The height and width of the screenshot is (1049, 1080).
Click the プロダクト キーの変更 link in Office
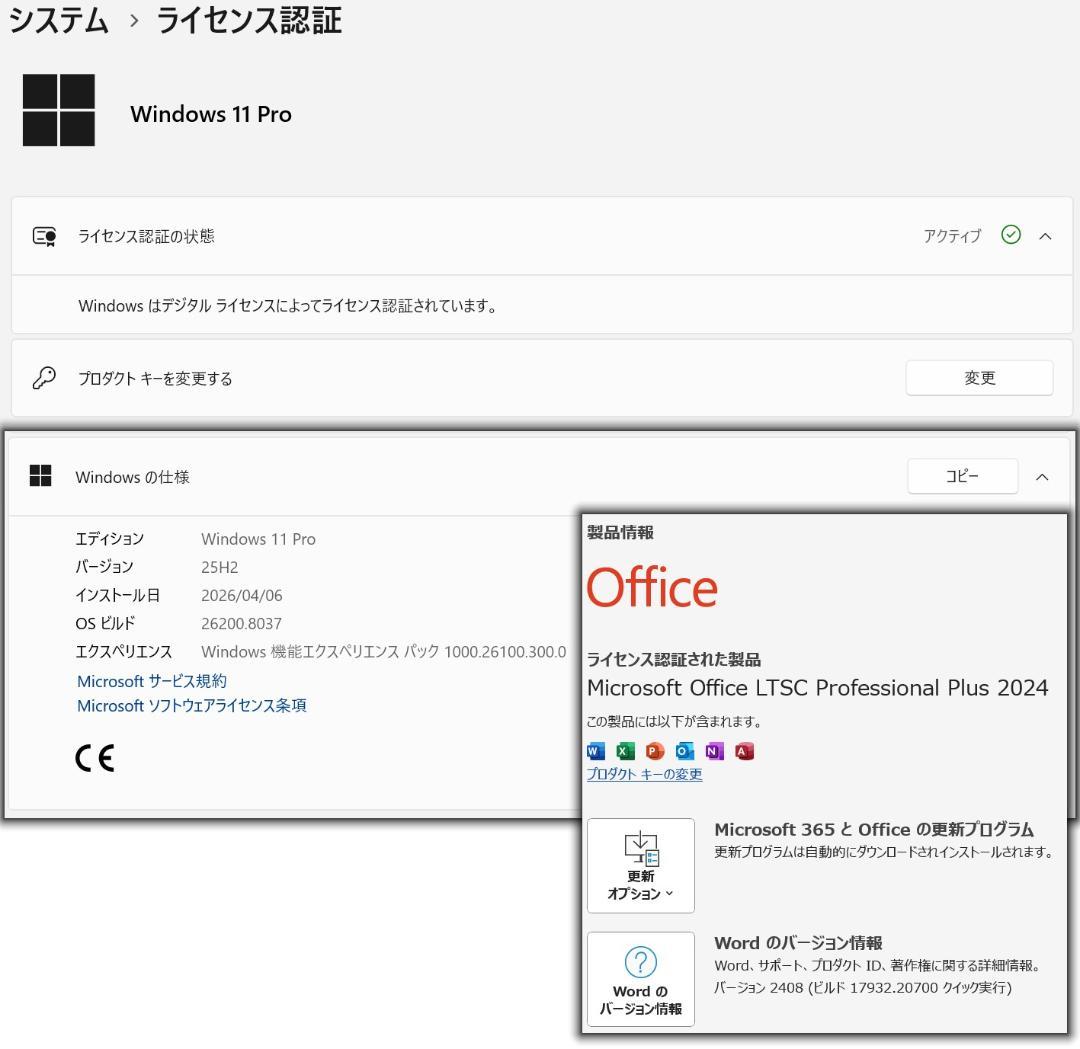pyautogui.click(x=644, y=774)
